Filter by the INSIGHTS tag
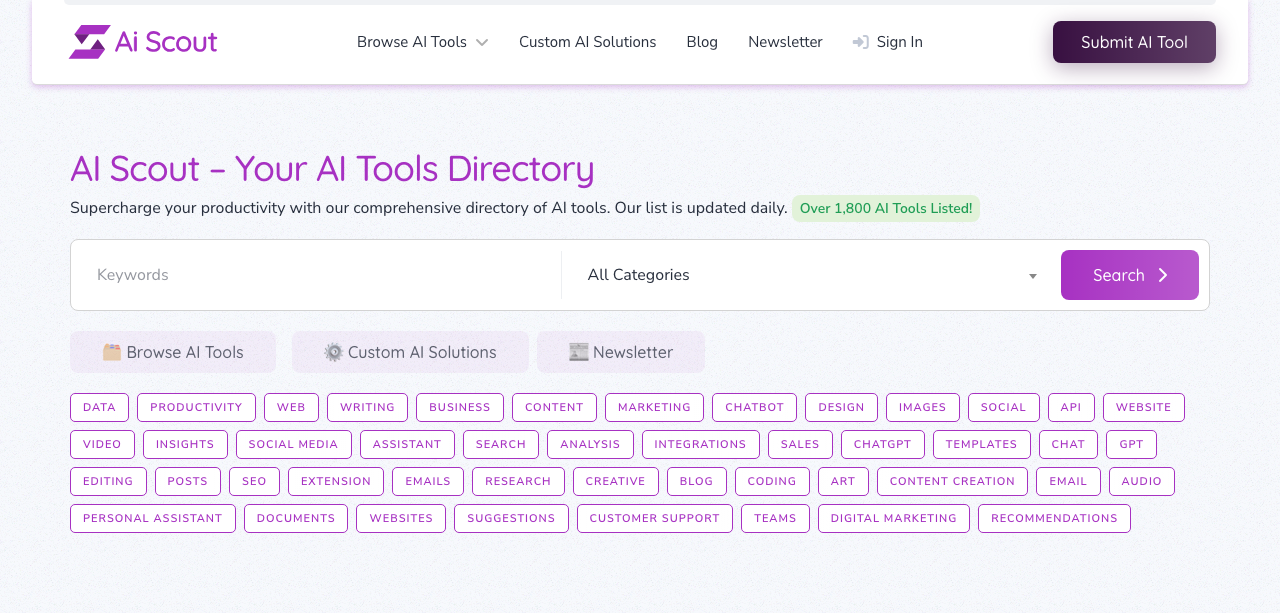The image size is (1280, 613). [185, 444]
